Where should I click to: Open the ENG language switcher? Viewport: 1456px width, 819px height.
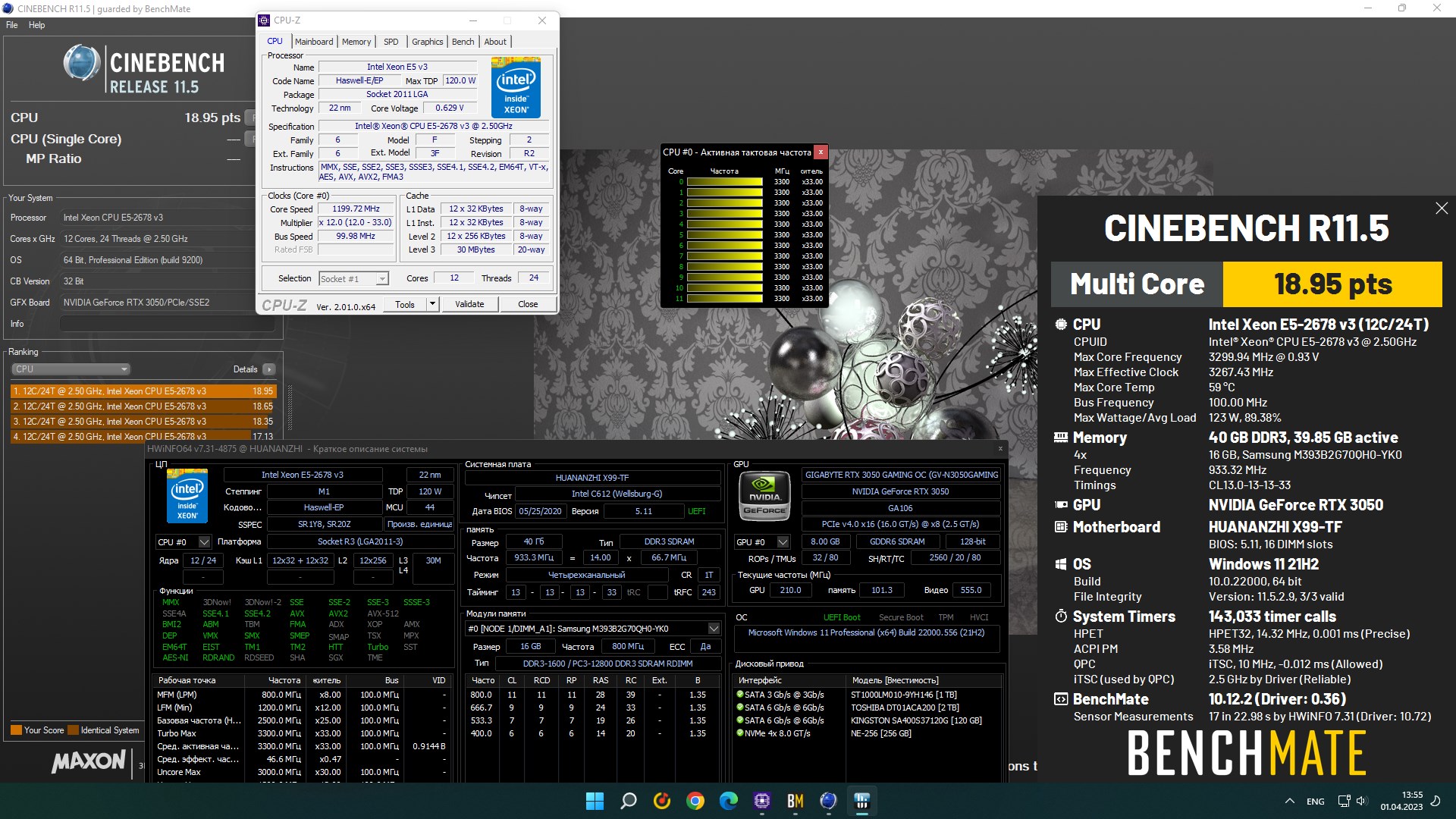click(x=1316, y=802)
